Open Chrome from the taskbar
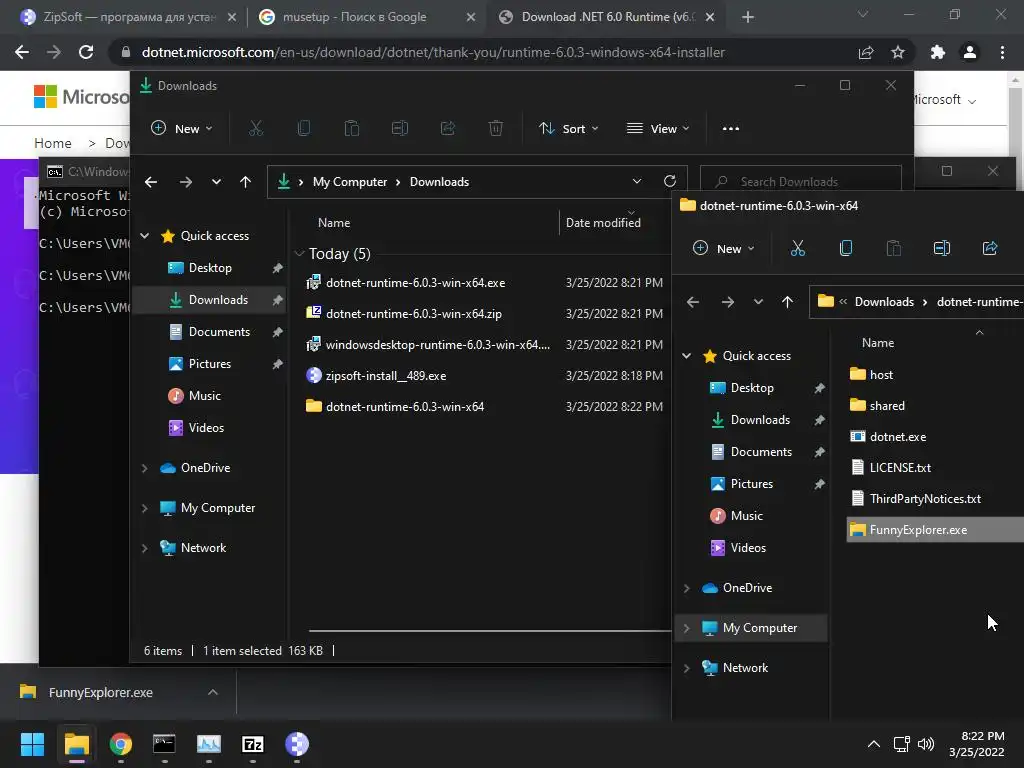1024x768 pixels. tap(121, 744)
